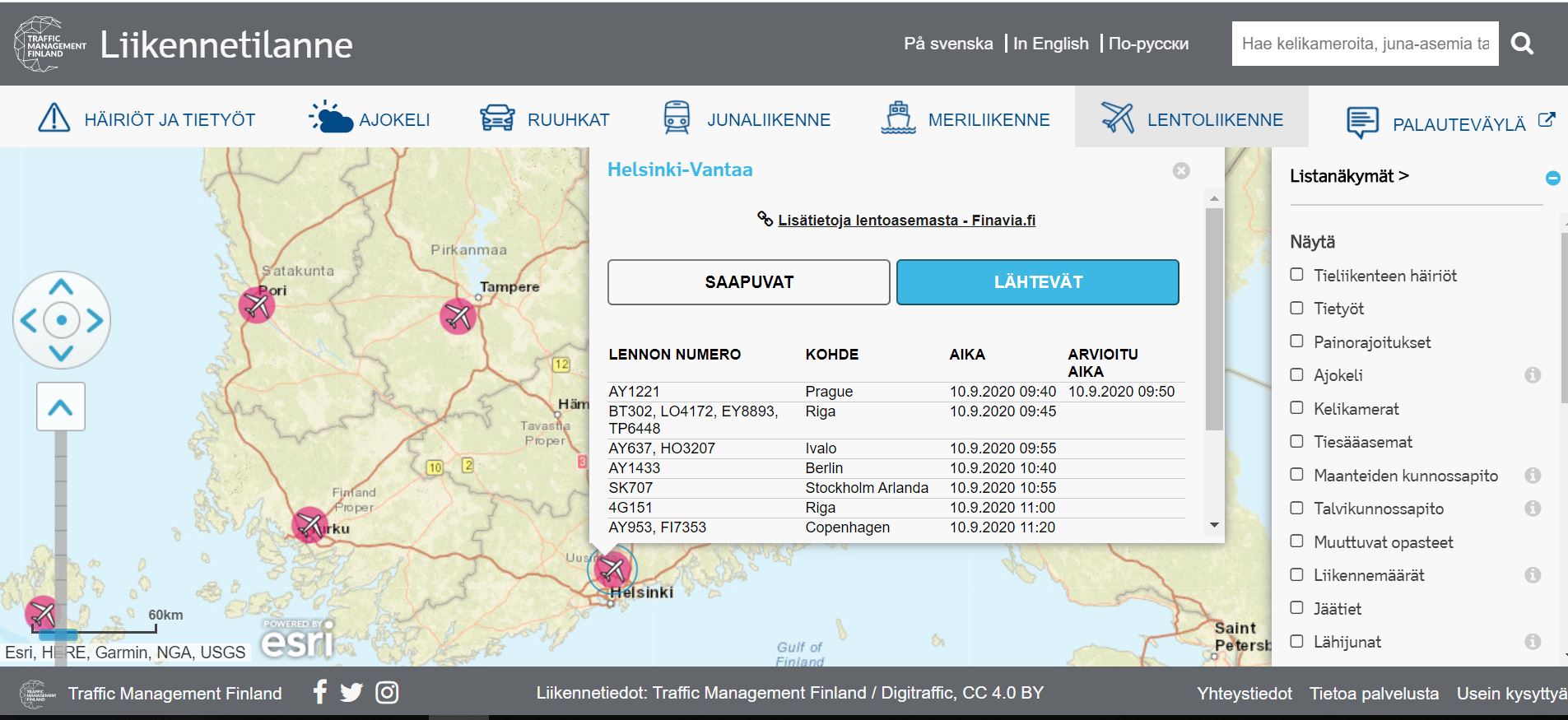This screenshot has width=1568, height=720.
Task: Expand the Listanäkymät section
Action: pyautogui.click(x=1348, y=176)
